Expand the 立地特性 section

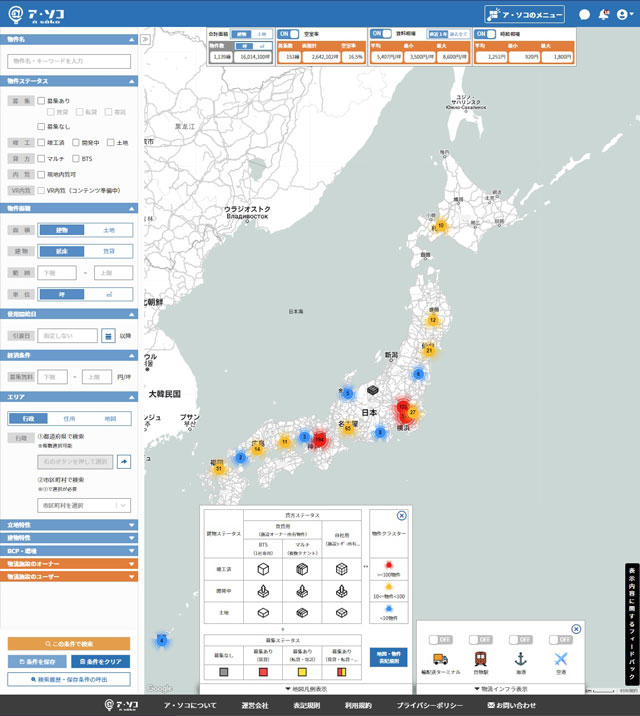(69, 525)
